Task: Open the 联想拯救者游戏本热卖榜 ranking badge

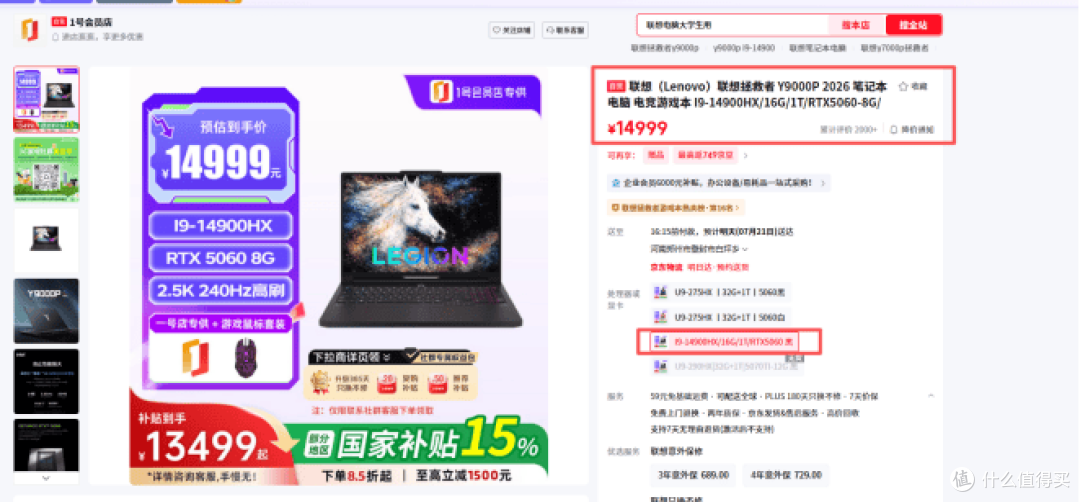Action: click(x=676, y=207)
